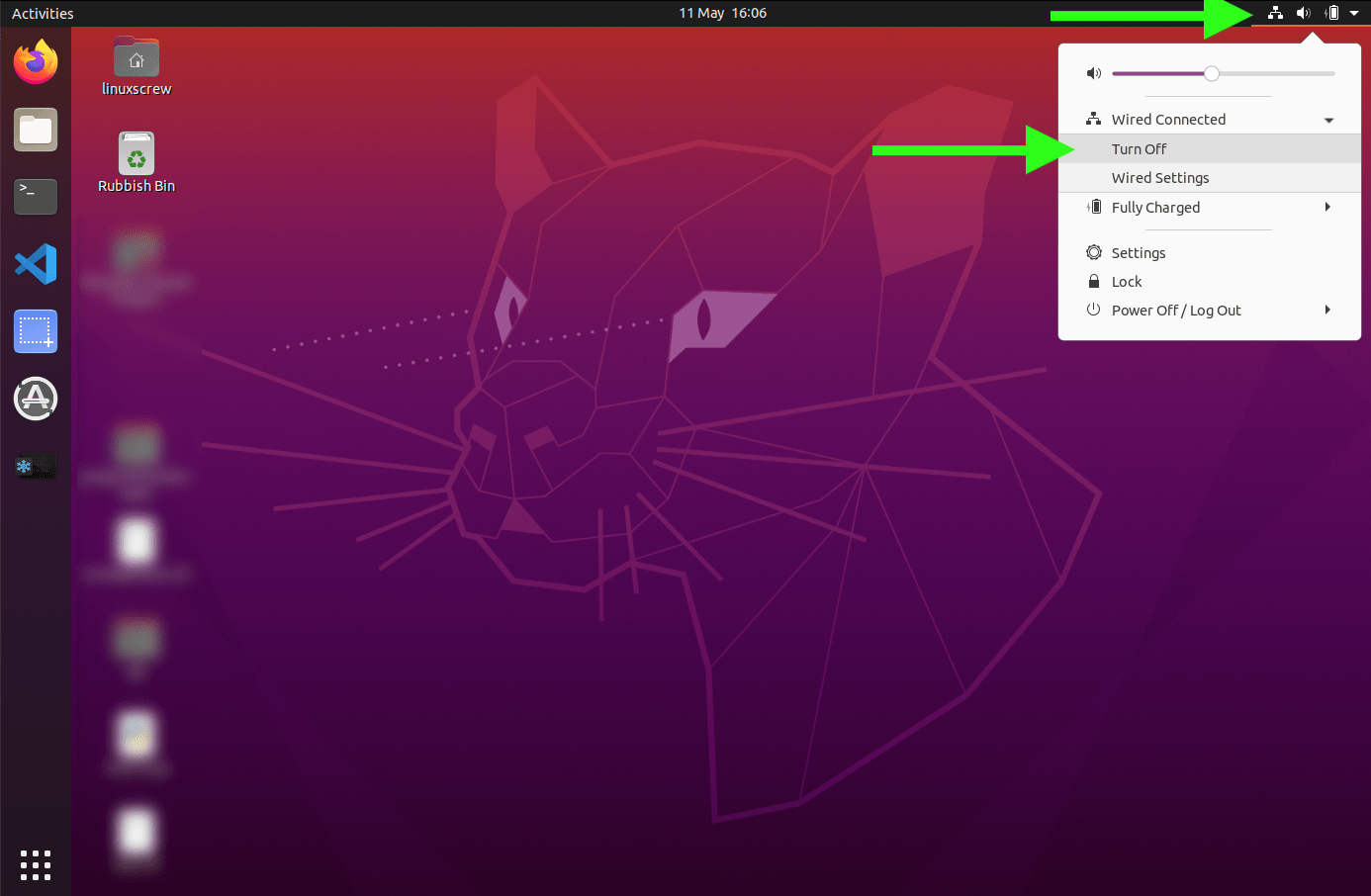Select Wired Settings from the menu

pyautogui.click(x=1160, y=178)
